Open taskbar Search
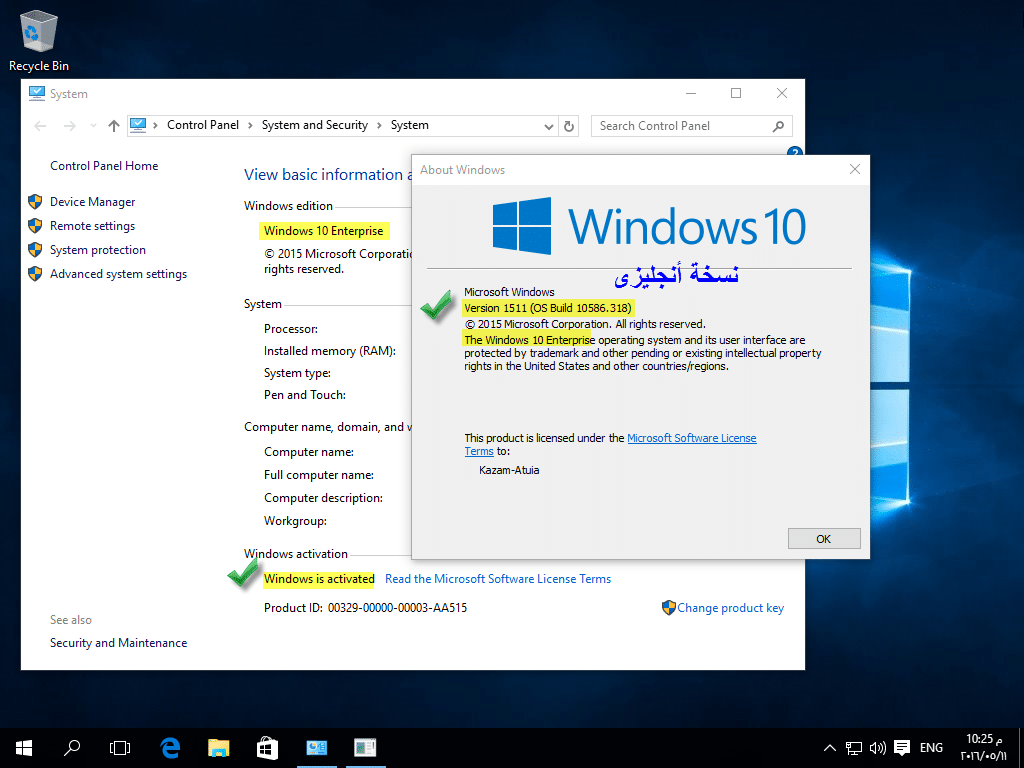The height and width of the screenshot is (768, 1024). (x=72, y=748)
